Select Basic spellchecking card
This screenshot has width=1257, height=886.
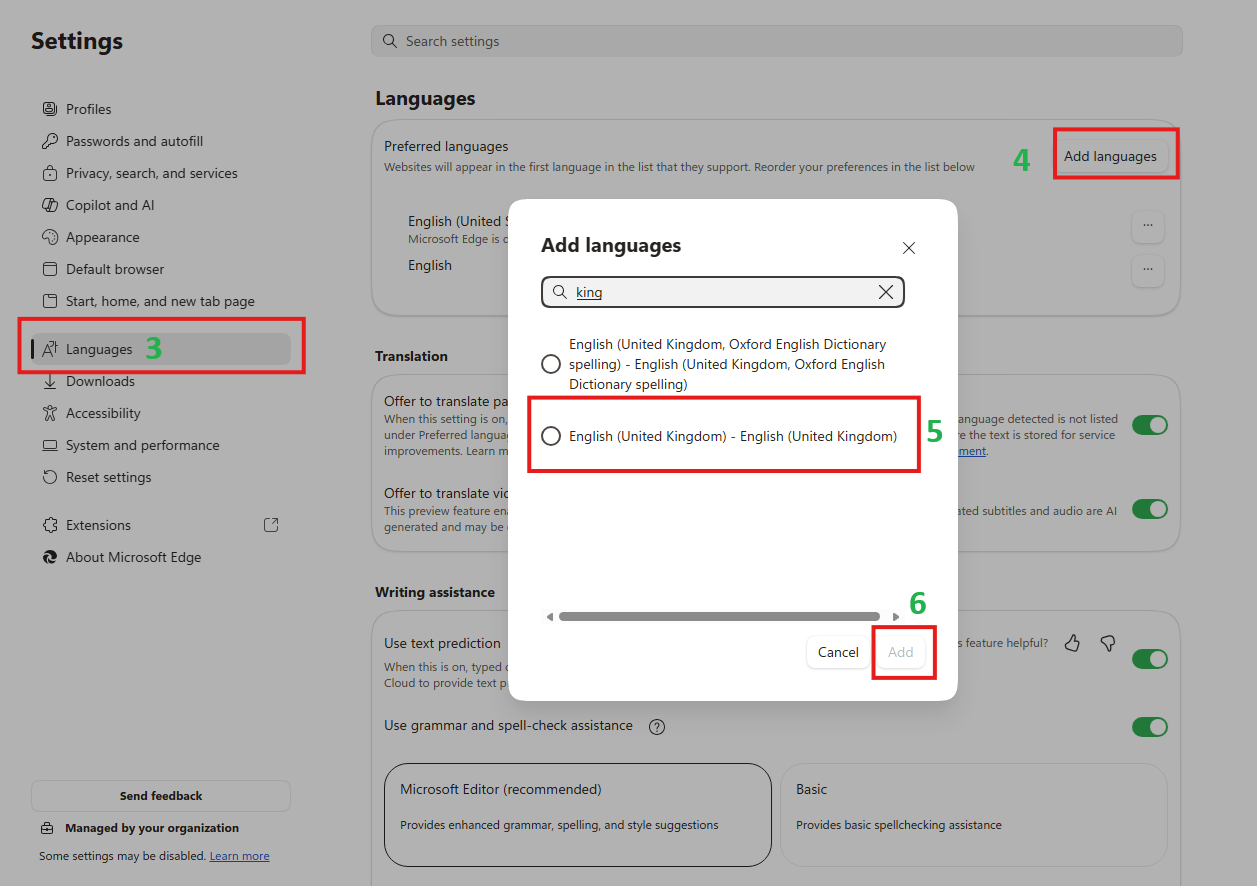point(974,815)
